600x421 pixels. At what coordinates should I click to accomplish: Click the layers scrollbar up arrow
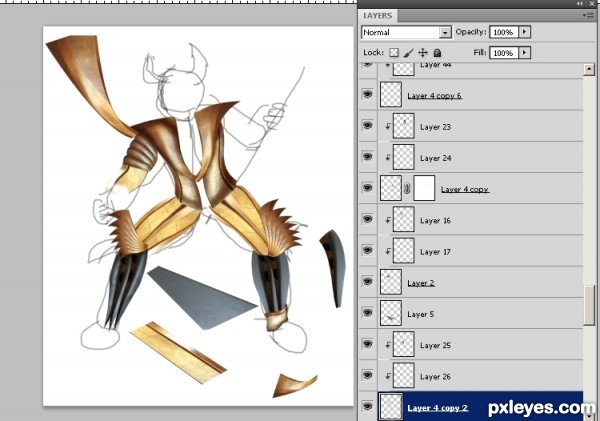point(589,69)
